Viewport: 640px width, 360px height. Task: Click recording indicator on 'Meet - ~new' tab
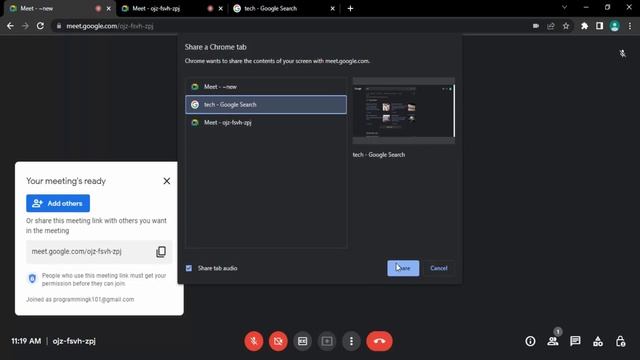[98, 8]
